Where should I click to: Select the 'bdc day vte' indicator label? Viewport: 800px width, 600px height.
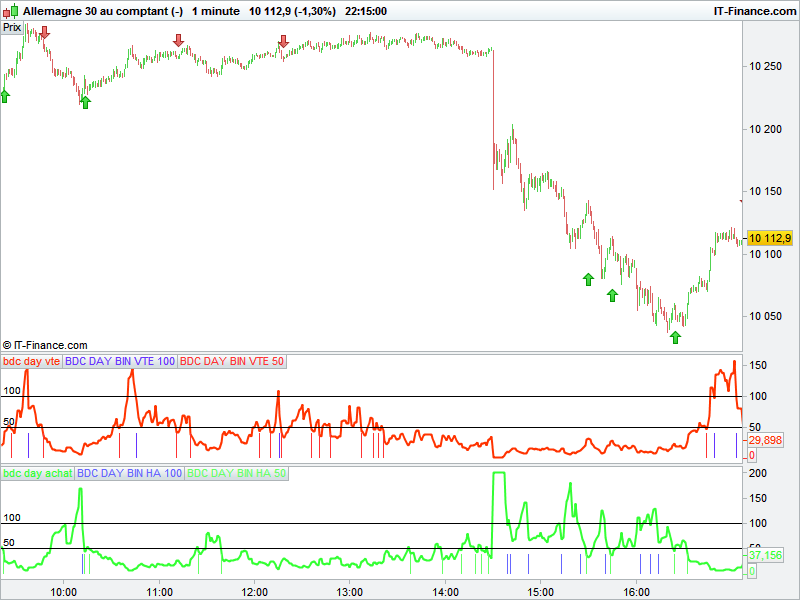click(31, 361)
